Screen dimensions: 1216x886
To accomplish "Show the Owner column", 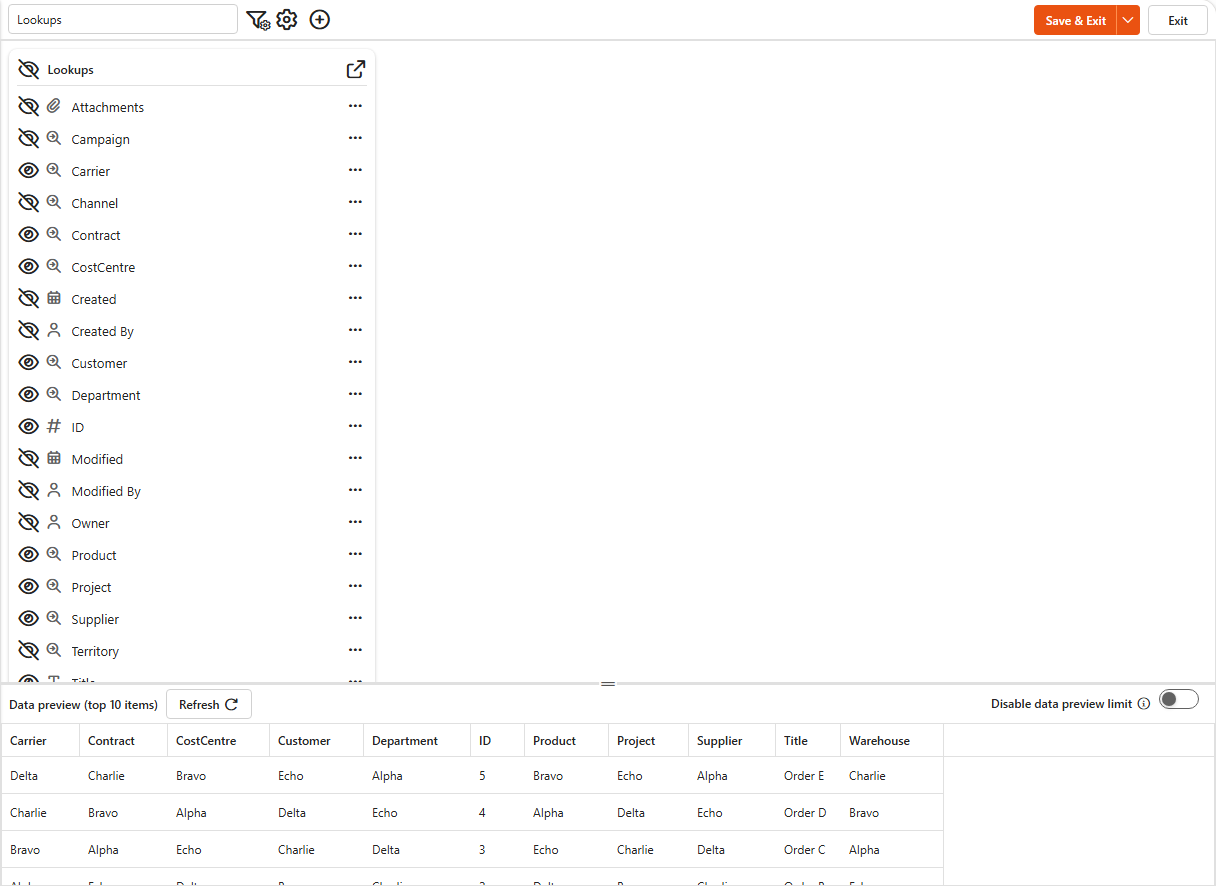I will point(29,523).
